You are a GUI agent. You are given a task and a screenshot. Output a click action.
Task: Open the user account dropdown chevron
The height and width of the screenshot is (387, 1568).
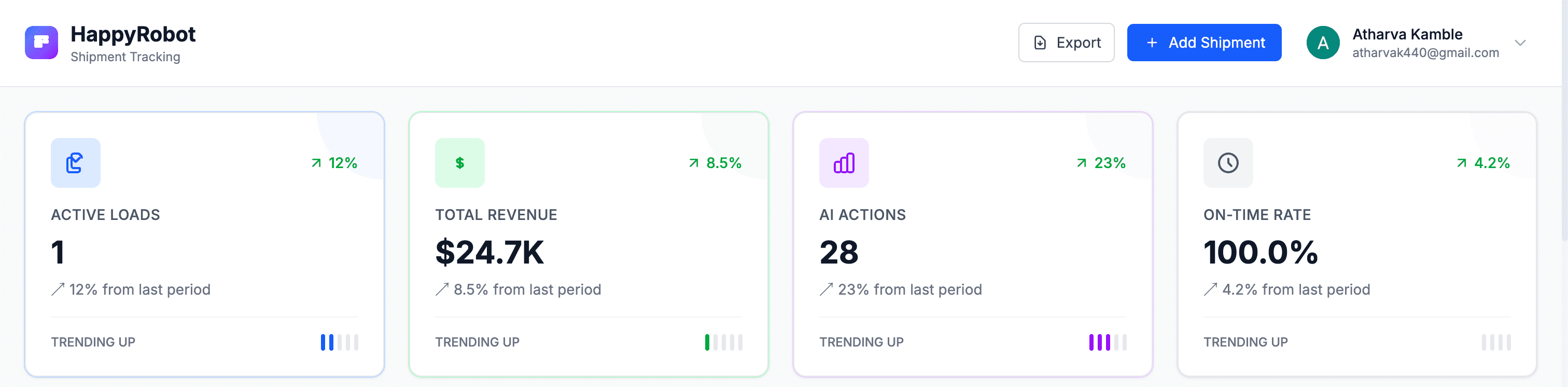point(1520,43)
